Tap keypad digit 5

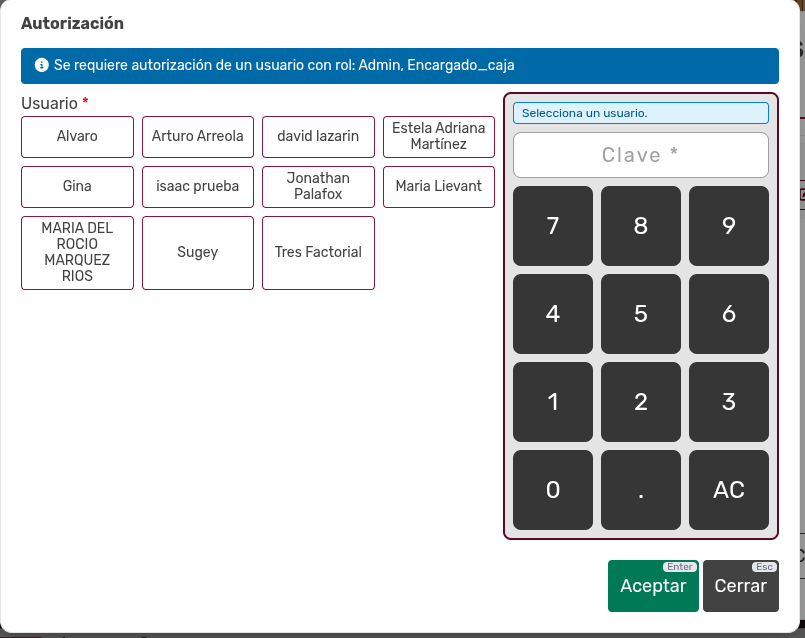pyautogui.click(x=641, y=314)
